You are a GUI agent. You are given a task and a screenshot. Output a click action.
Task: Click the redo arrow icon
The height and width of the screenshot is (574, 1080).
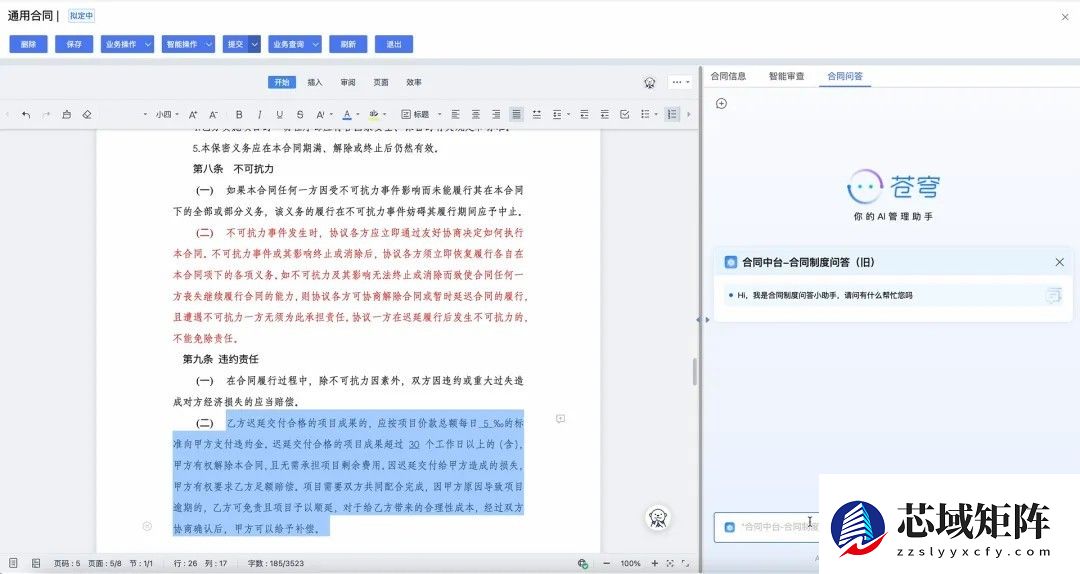coord(46,114)
